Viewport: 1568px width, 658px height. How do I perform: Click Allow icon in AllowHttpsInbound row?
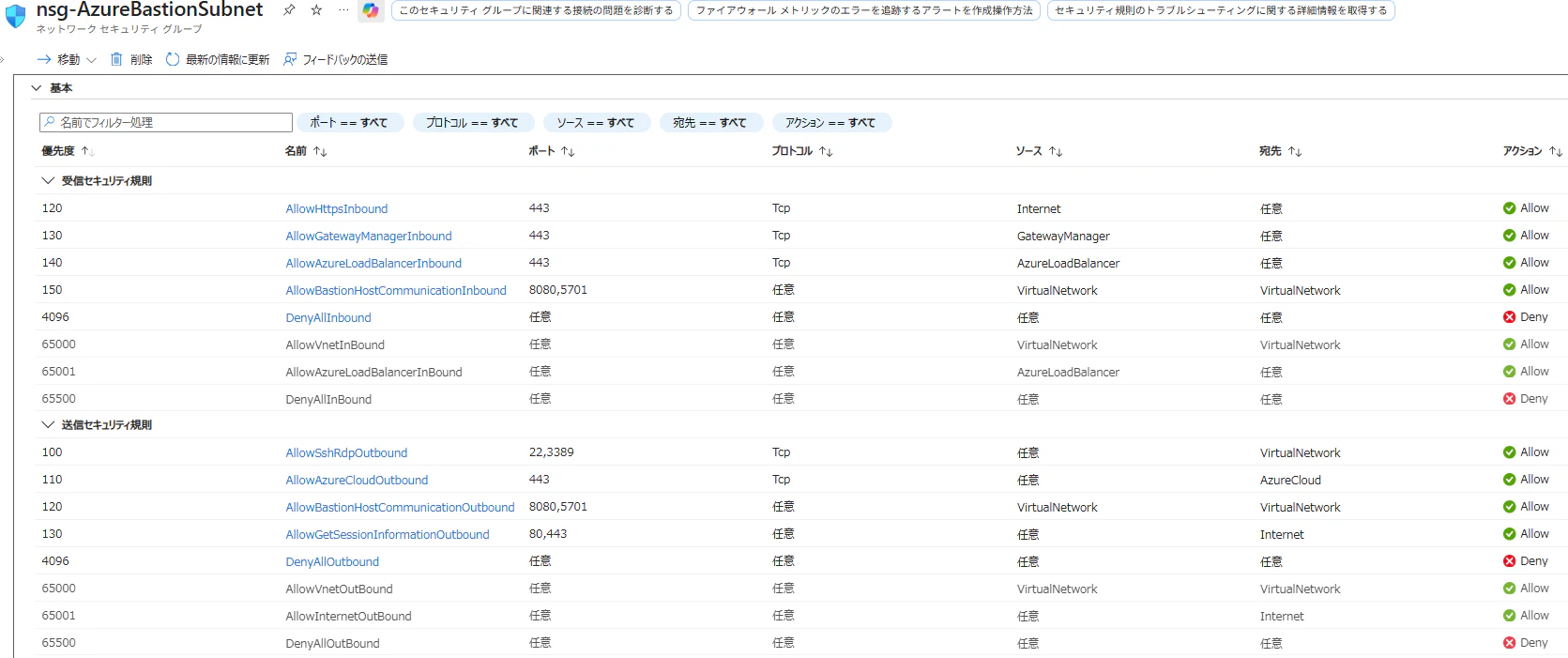(1509, 208)
